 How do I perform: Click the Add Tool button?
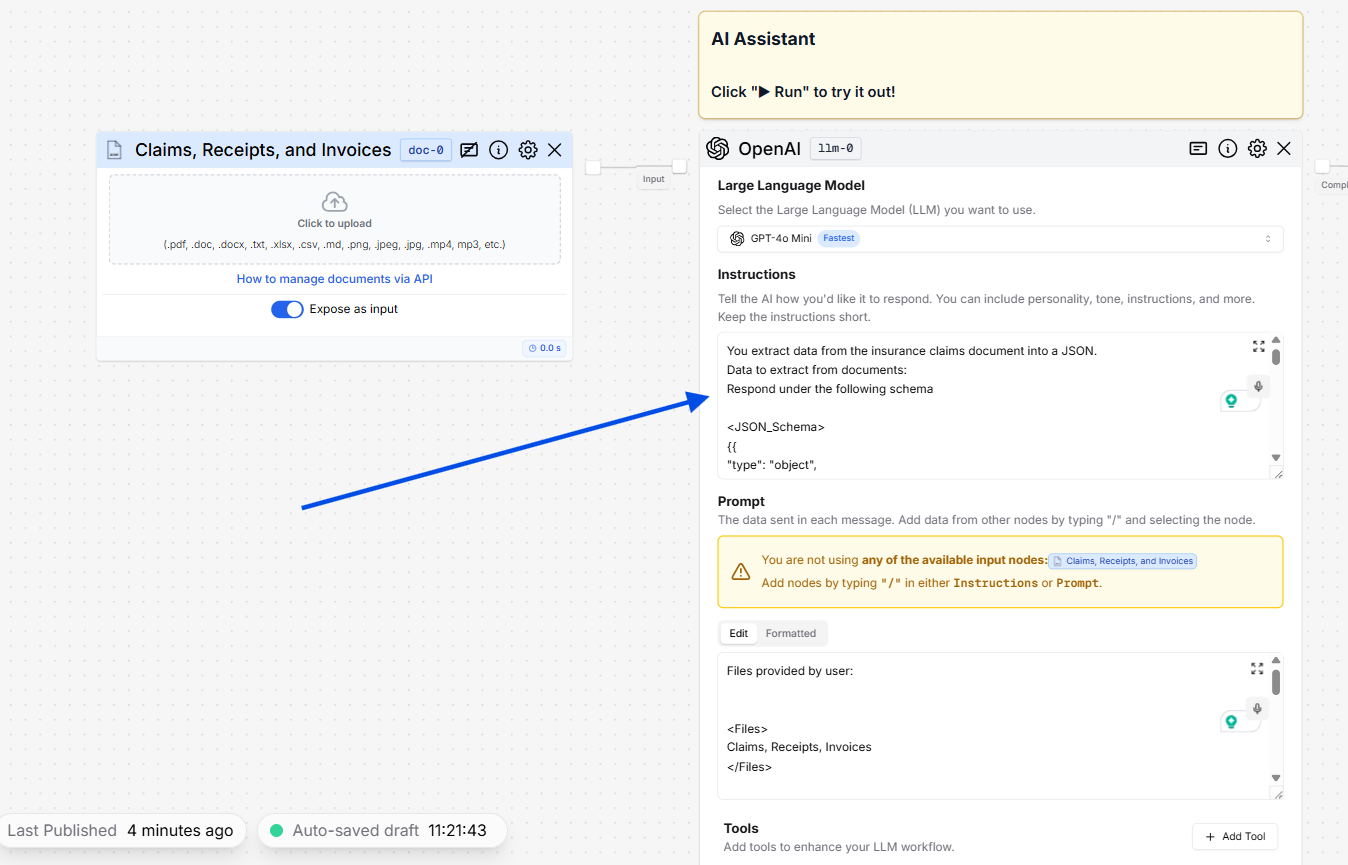point(1235,836)
